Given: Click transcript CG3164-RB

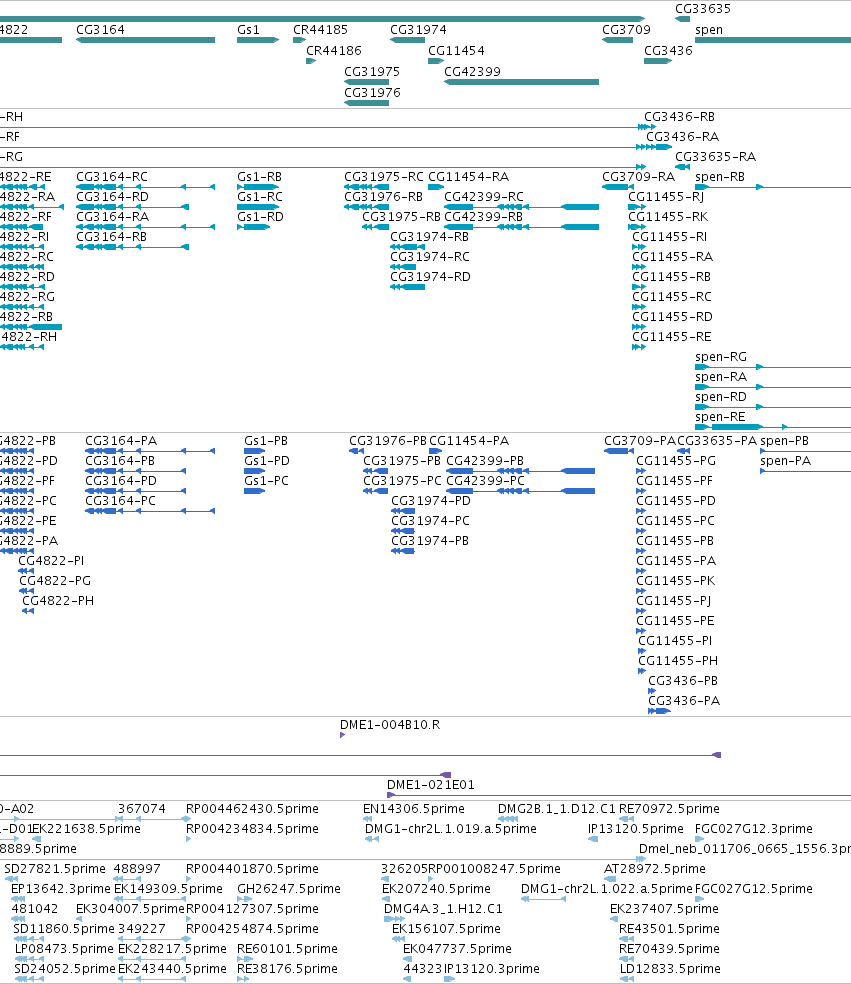Looking at the screenshot, I should coord(112,237).
